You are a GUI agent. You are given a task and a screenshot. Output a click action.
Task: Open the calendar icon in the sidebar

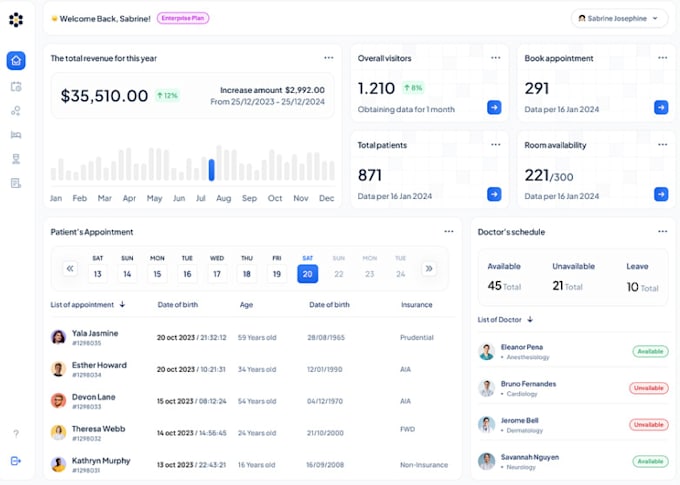coord(16,87)
